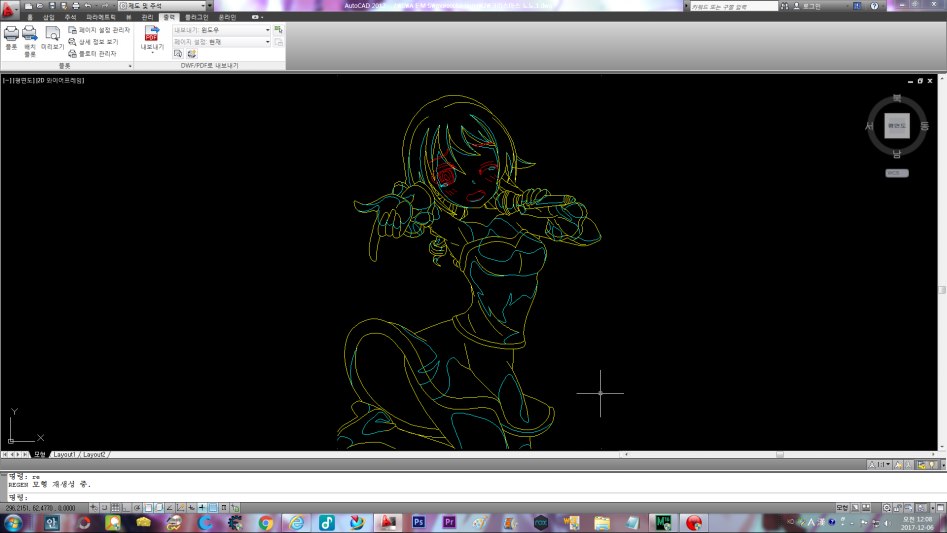Click the keyword search field in the title bar
The width and height of the screenshot is (947, 533).
[x=734, y=6]
